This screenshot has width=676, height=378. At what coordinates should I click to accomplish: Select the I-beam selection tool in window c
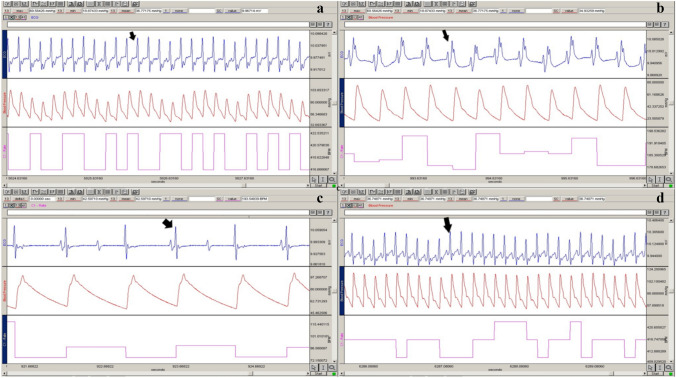(323, 367)
